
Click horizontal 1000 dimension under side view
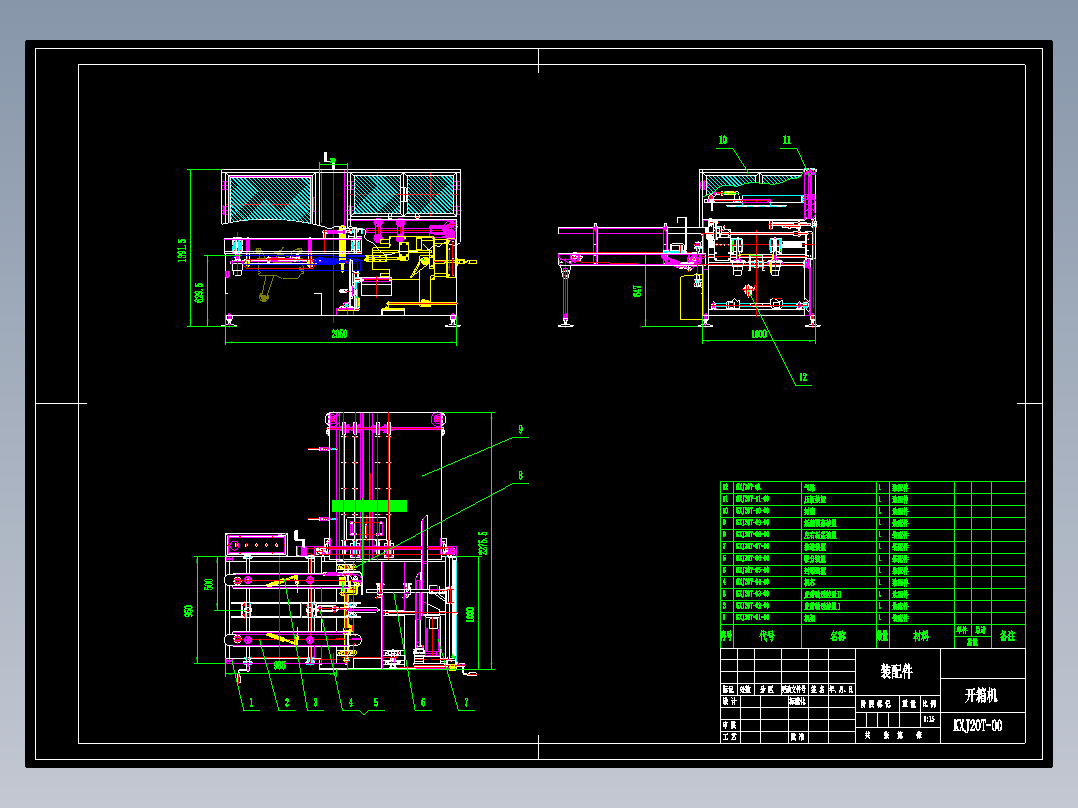[758, 334]
